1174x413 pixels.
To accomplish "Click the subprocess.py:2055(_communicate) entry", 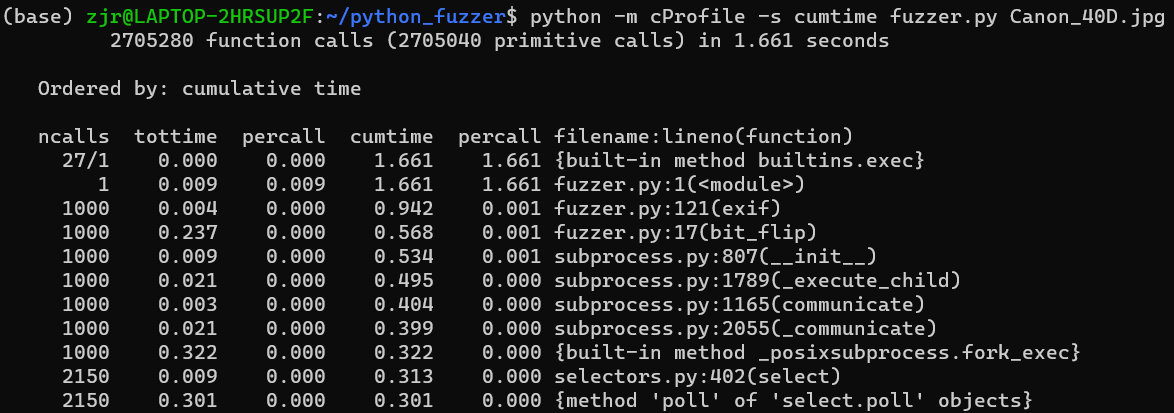I will [746, 328].
